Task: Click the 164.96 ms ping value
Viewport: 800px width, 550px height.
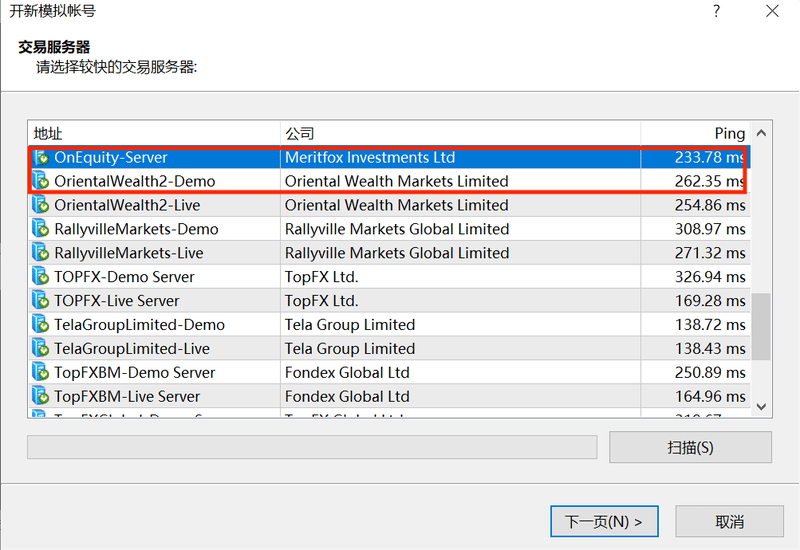Action: tap(710, 396)
